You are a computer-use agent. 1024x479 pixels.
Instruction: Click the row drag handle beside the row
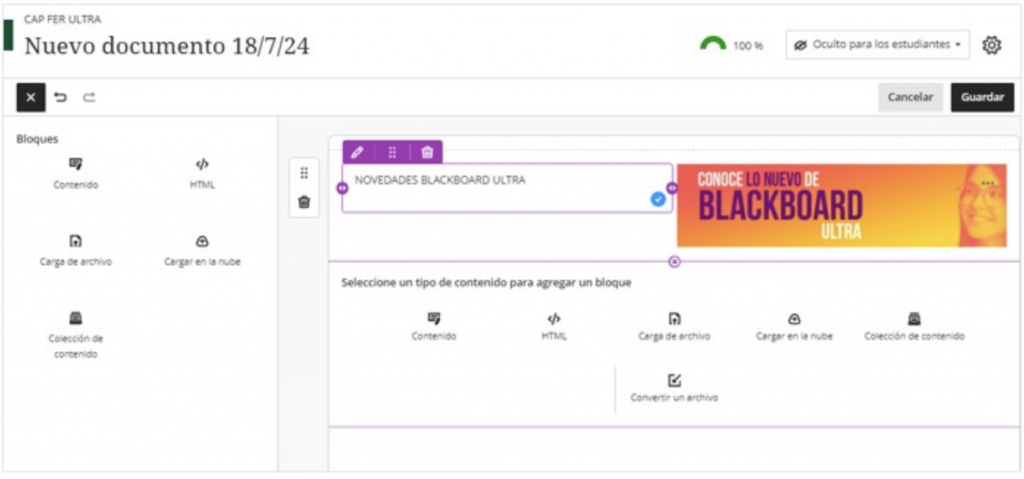click(x=304, y=173)
